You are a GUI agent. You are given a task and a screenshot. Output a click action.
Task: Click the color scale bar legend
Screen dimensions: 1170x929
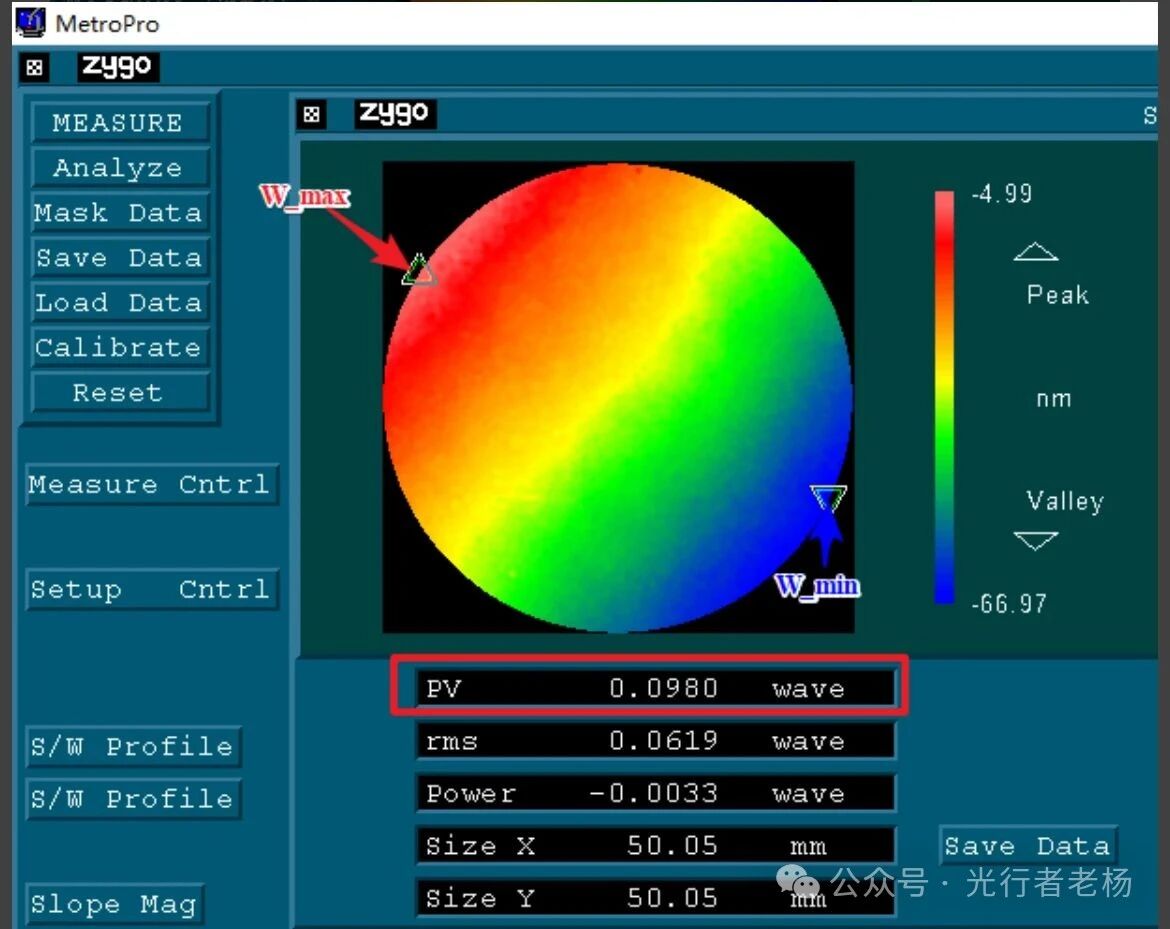point(943,398)
